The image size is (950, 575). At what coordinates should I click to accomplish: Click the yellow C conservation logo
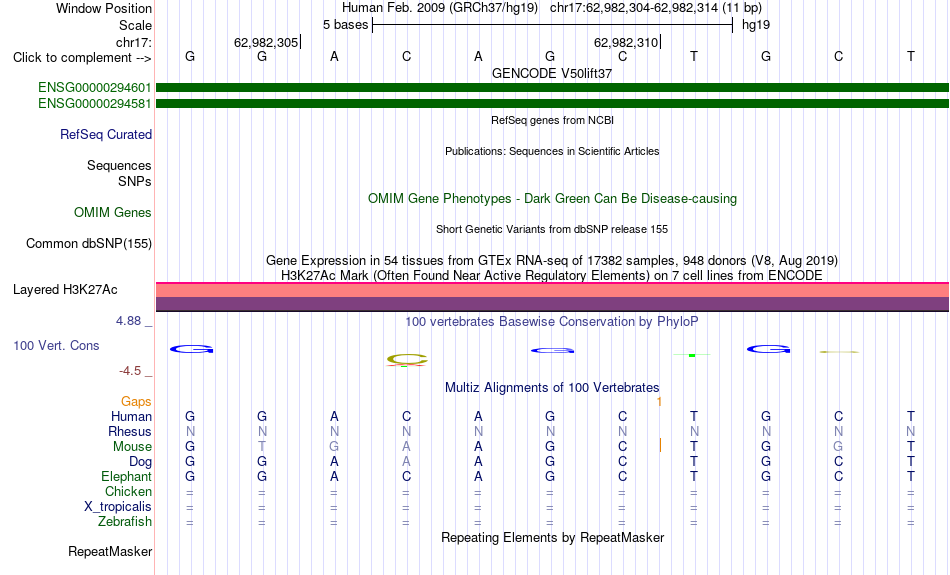point(407,361)
